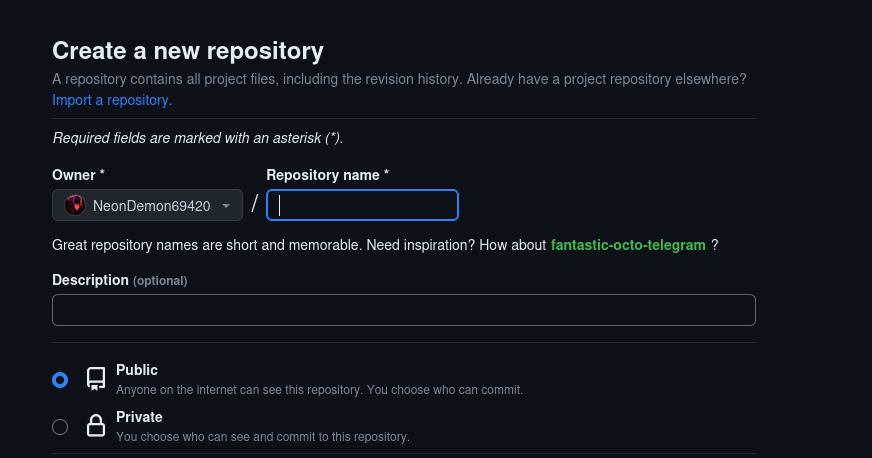The image size is (872, 458).
Task: Click into the Description text box
Action: 403,310
